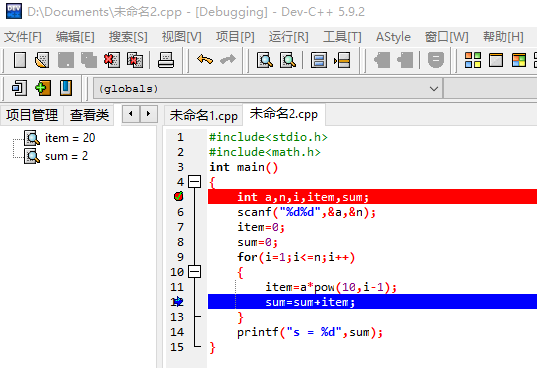Click the for(i=1;i<=n;i++) code line
The height and width of the screenshot is (368, 537).
(296, 257)
